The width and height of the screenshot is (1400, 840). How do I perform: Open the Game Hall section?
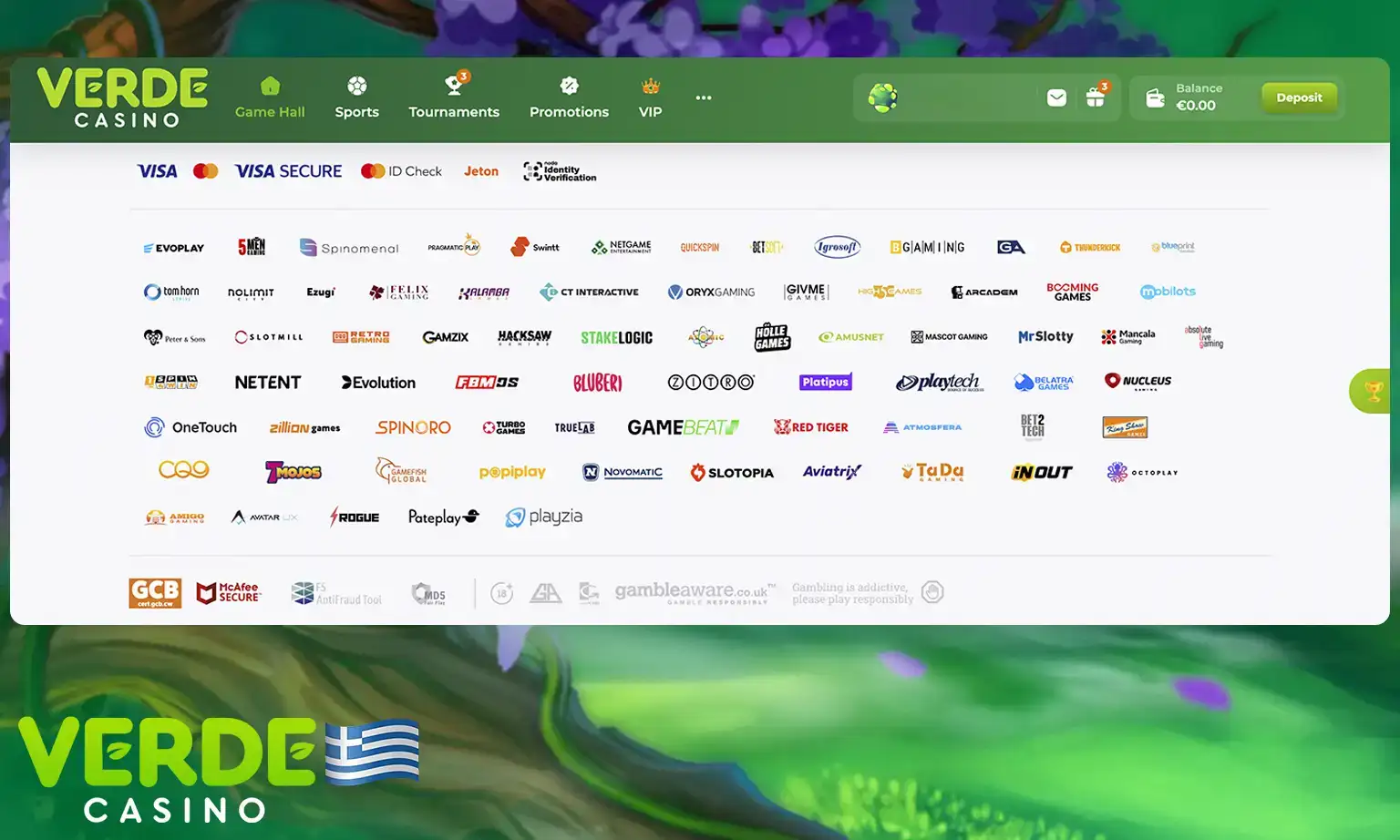[x=270, y=98]
